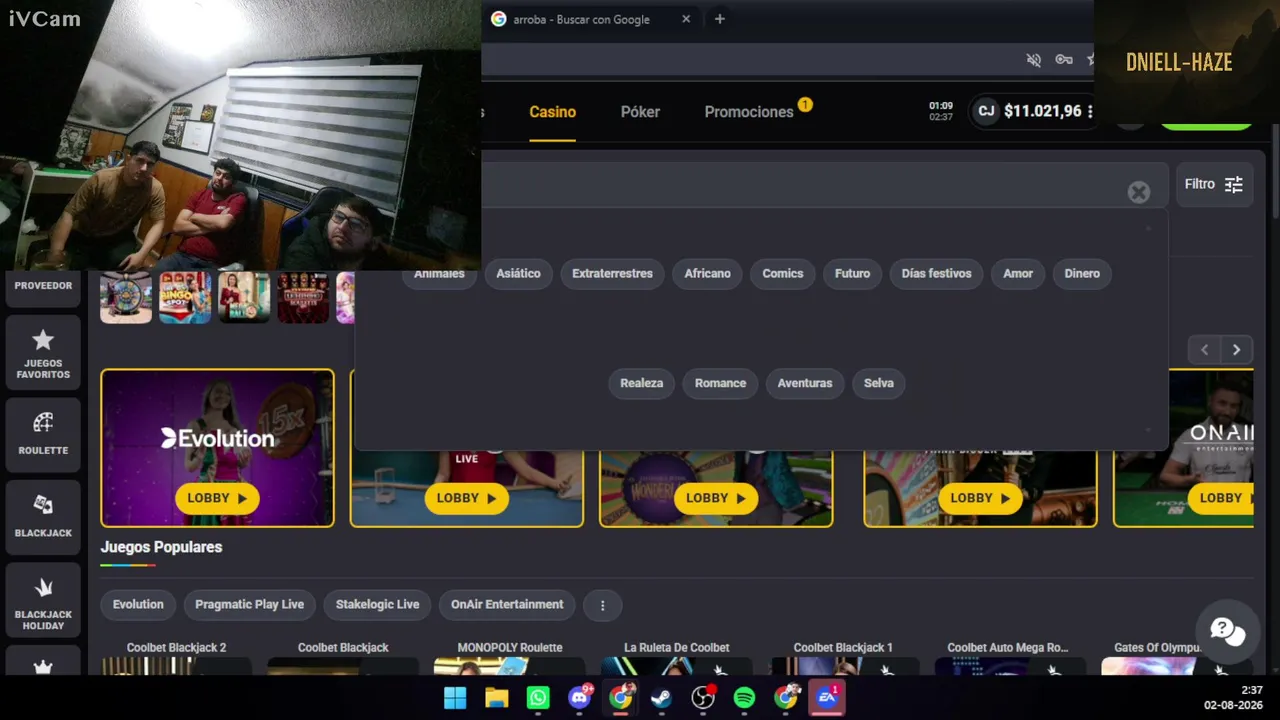Image resolution: width=1280 pixels, height=720 pixels.
Task: Open the wheel game thumbnail beside Bingo Spot
Action: pos(126,297)
